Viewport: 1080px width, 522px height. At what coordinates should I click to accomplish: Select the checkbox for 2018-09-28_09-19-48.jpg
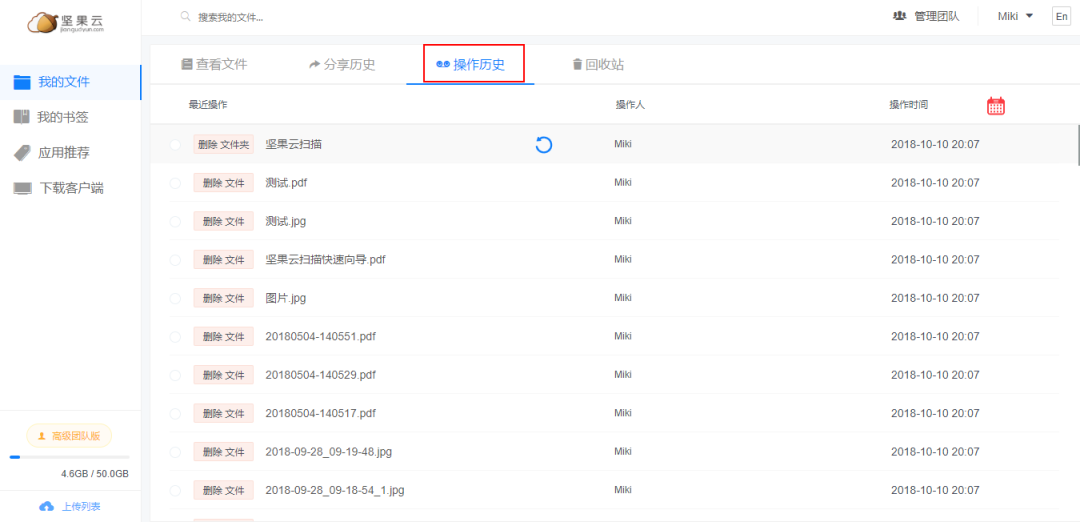point(175,452)
